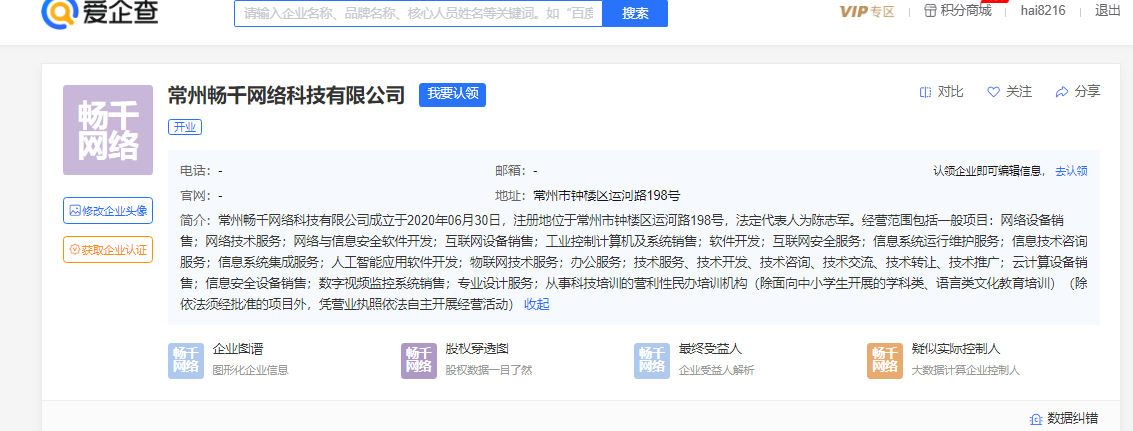
Task: Click the 去认领 link
Action: click(x=1072, y=171)
